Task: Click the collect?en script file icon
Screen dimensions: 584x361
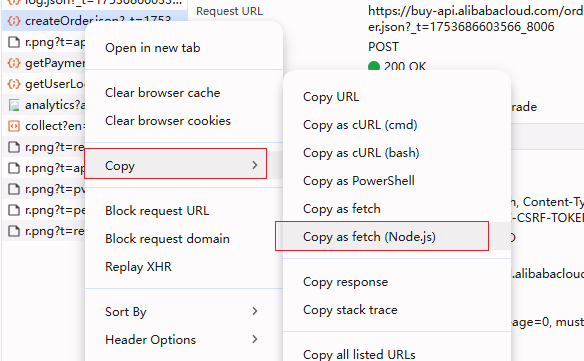Action: pos(14,126)
